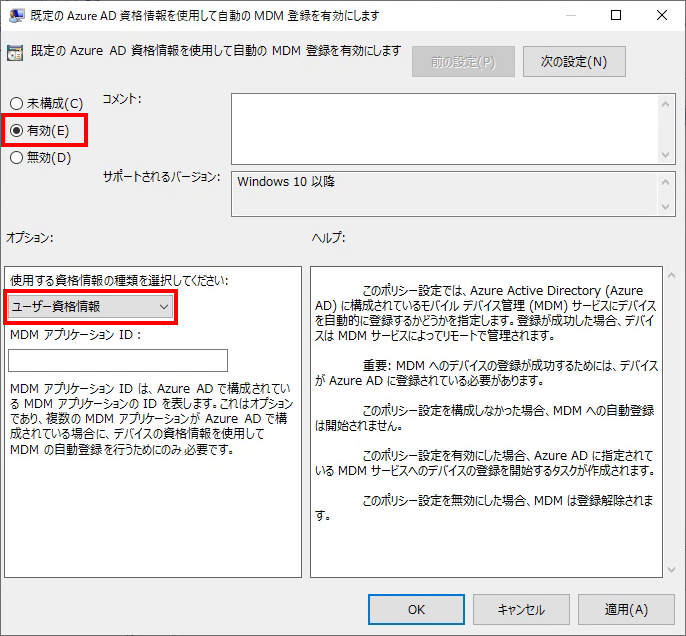Click the disabled 前の設定(P) button
The height and width of the screenshot is (636, 686).
tap(463, 62)
